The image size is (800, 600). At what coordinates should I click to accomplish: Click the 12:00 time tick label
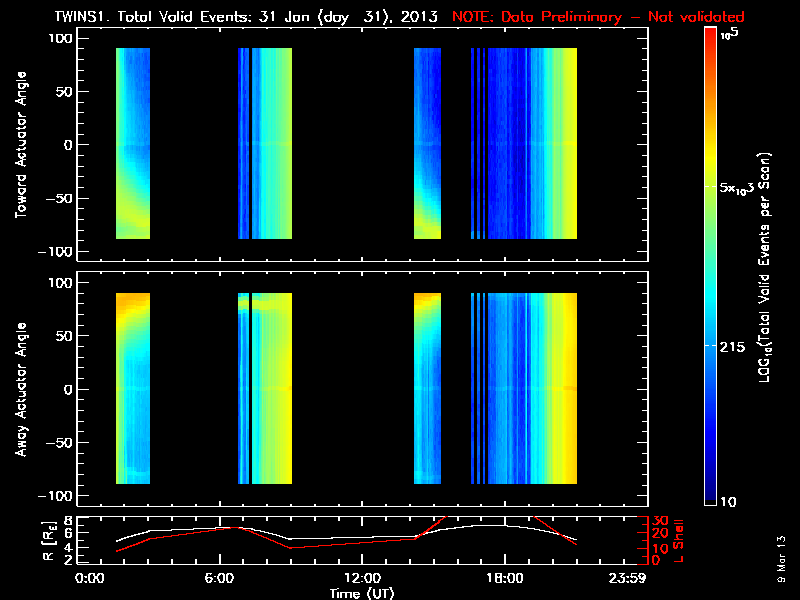363,578
